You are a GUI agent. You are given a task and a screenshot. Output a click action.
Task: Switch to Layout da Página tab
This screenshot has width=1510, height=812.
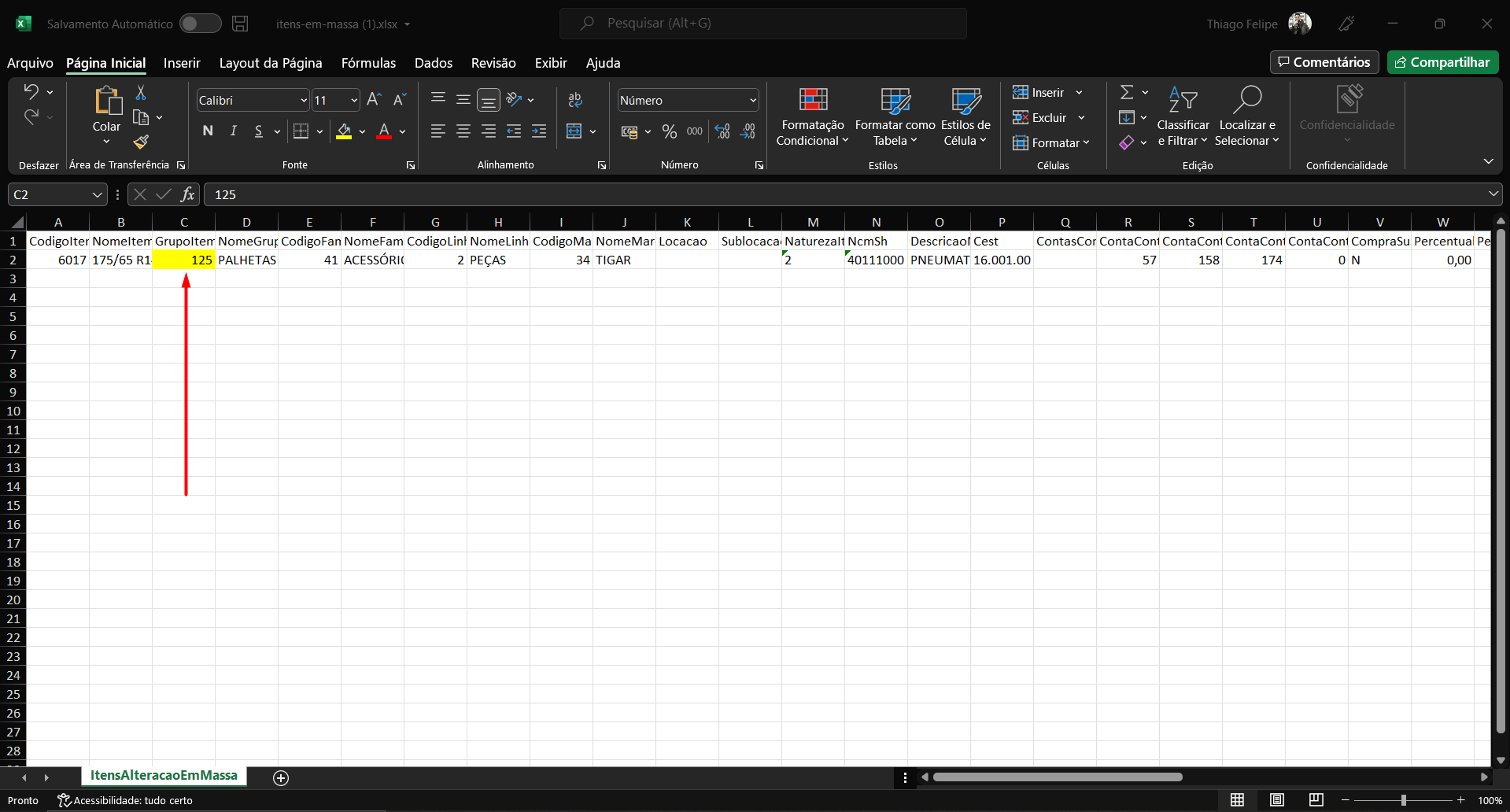pos(271,63)
